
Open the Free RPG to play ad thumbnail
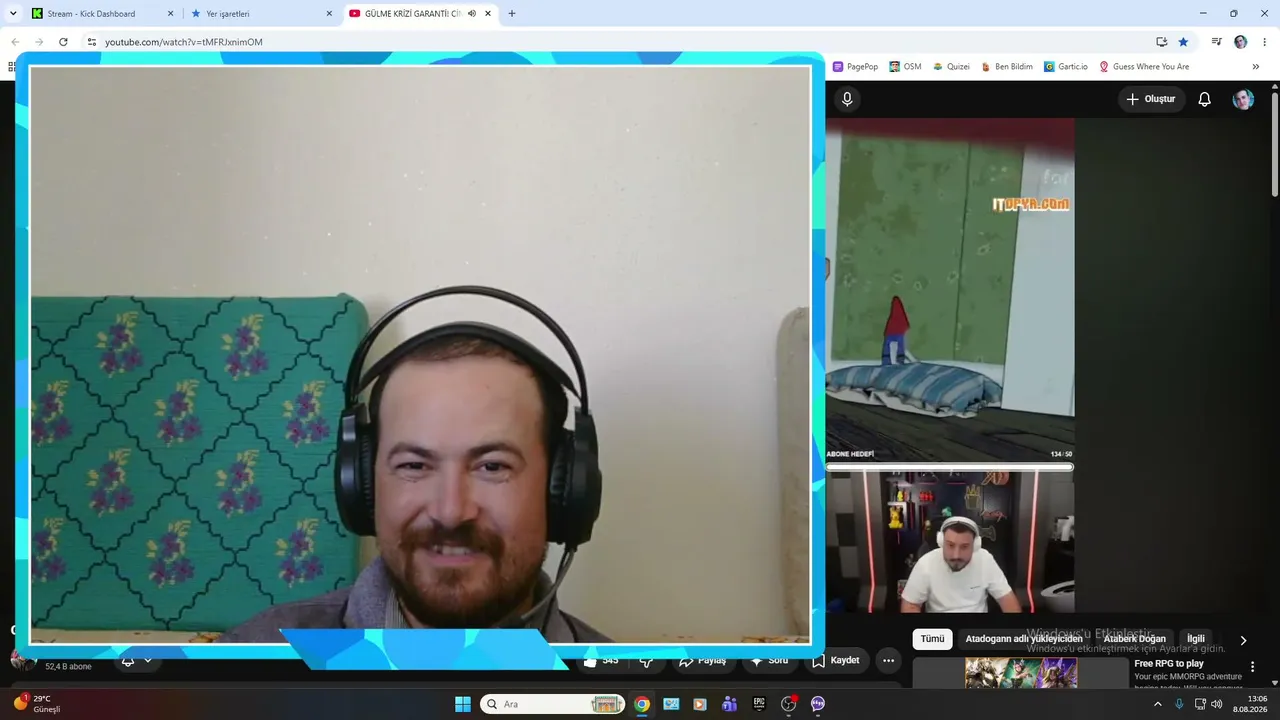click(1021, 673)
